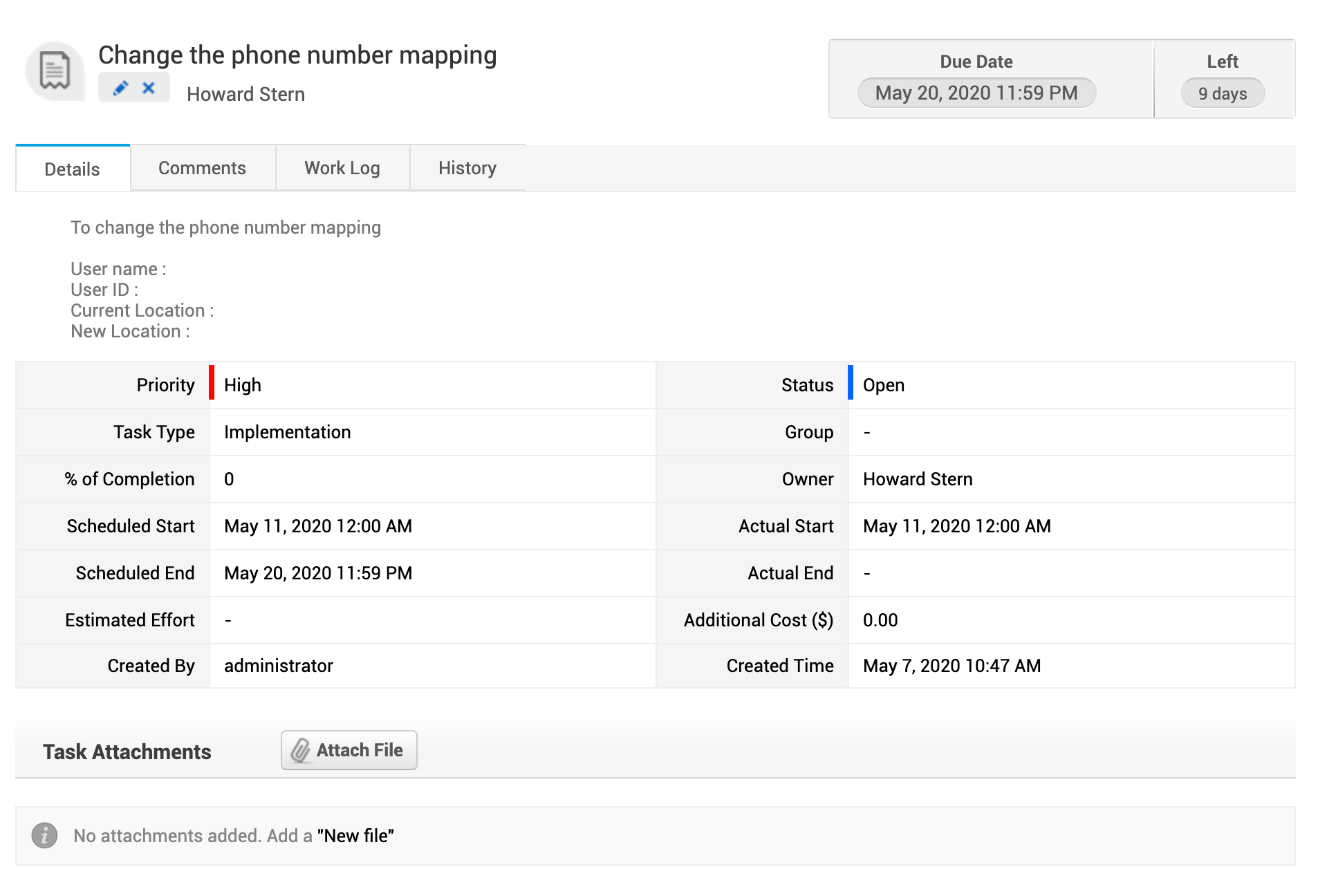Click the blue Open status color bar
Viewport: 1318px width, 896px height.
(x=851, y=382)
